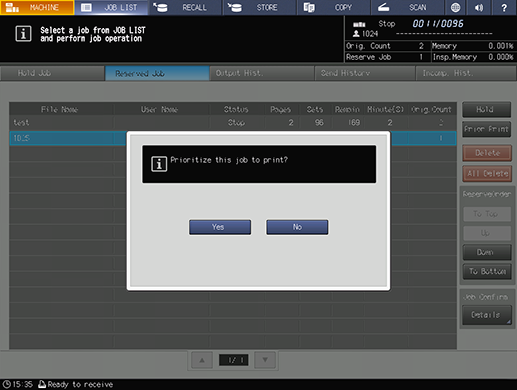The height and width of the screenshot is (390, 517).
Task: Go to next page with down arrow
Action: [265, 360]
